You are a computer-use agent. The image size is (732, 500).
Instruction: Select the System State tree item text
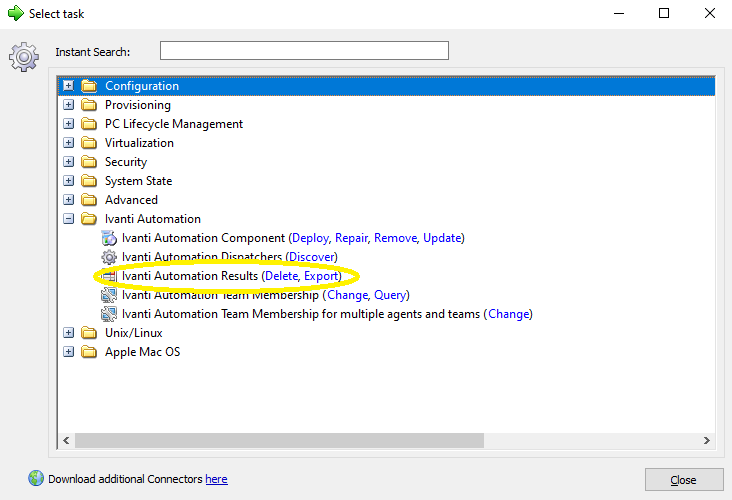[138, 181]
